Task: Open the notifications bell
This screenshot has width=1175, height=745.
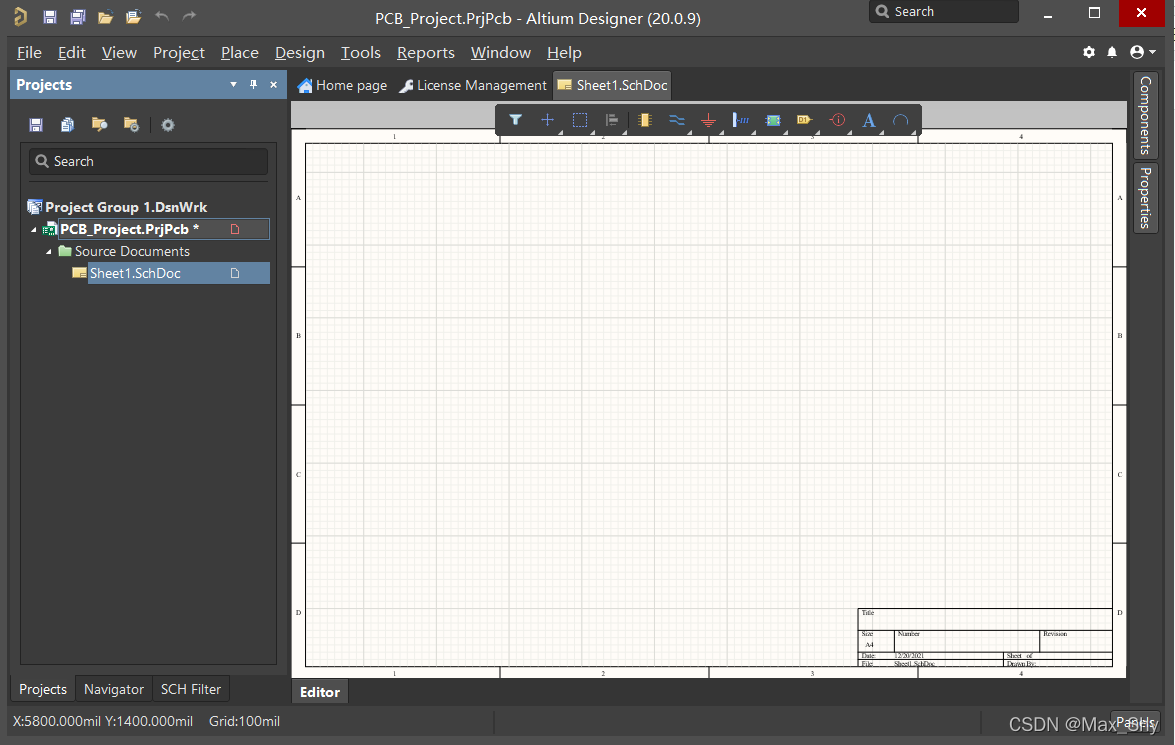Action: 1112,52
